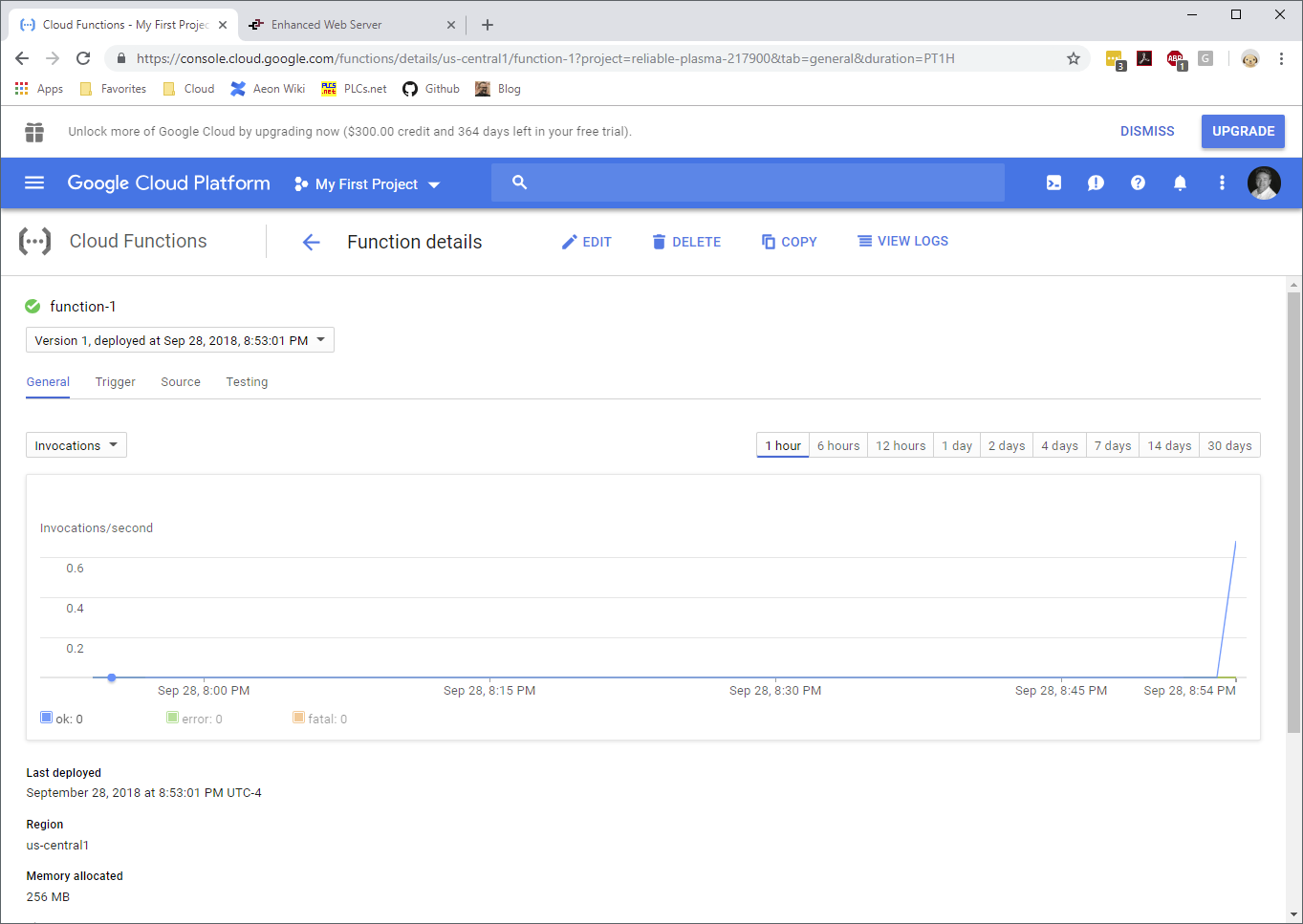Click the EDIT button
The height and width of the screenshot is (924, 1303).
tap(587, 242)
